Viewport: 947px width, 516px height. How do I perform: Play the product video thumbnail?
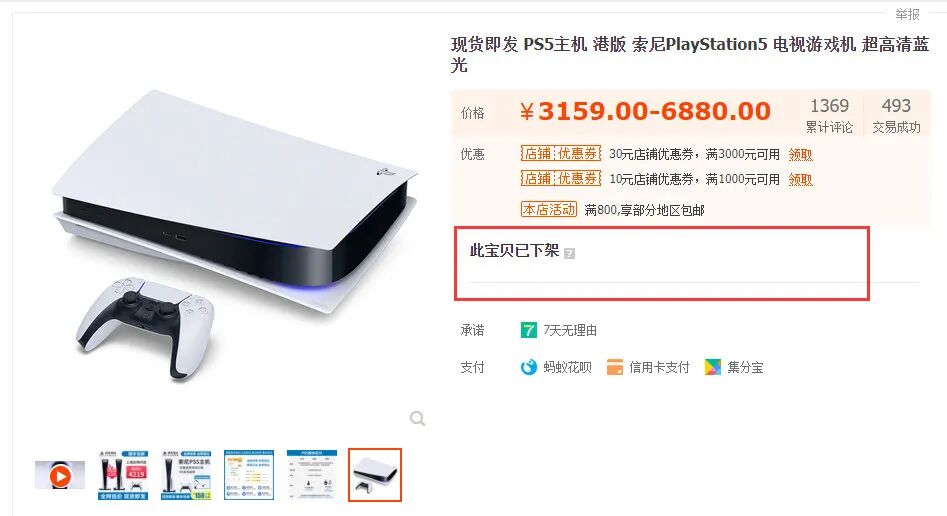pos(60,476)
